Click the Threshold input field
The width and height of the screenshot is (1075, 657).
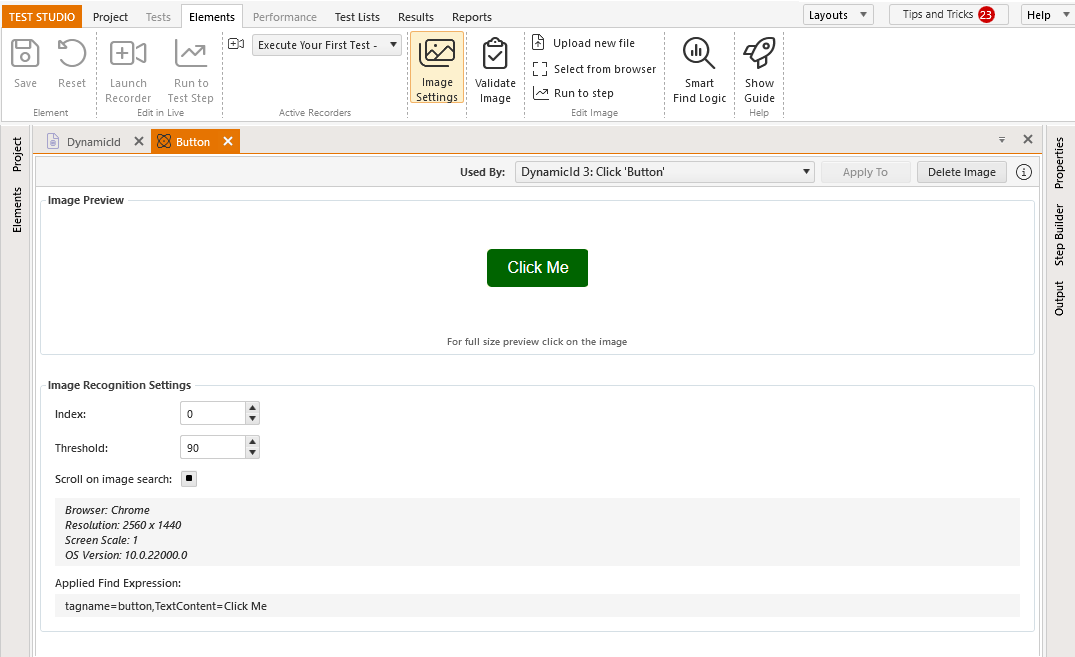[x=213, y=448]
